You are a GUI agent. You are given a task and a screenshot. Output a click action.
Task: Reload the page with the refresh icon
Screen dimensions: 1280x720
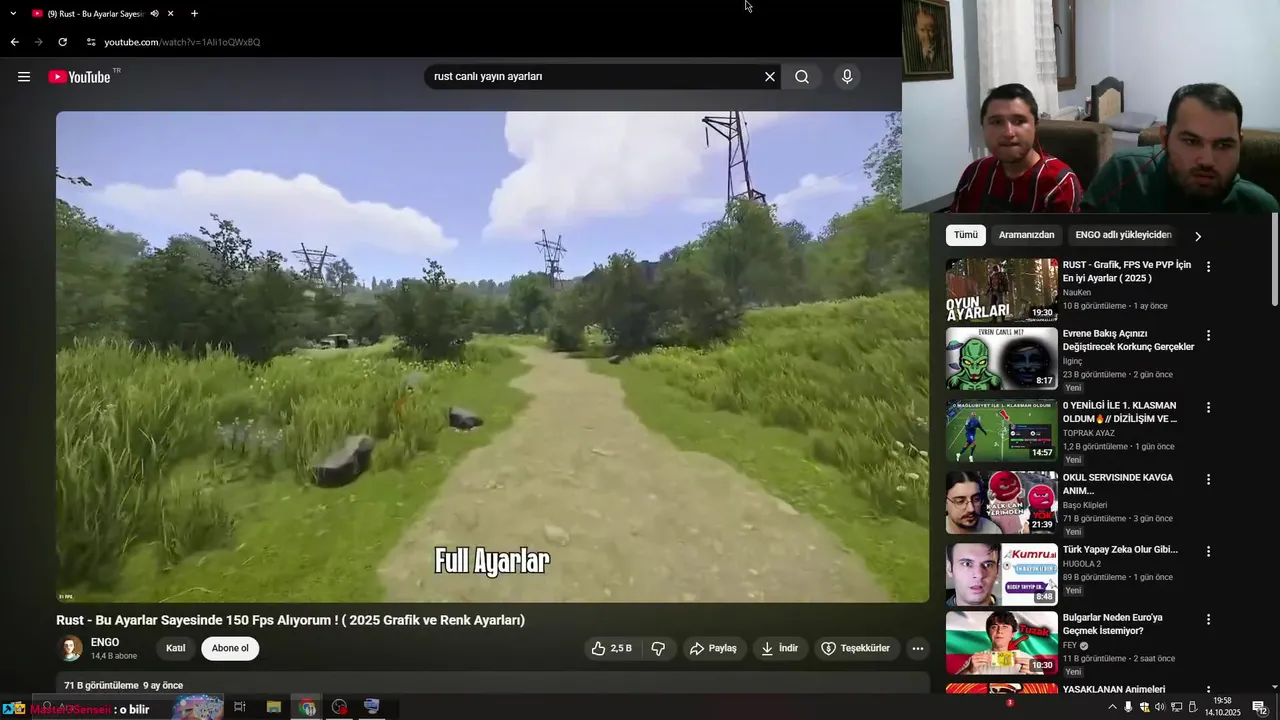(62, 42)
